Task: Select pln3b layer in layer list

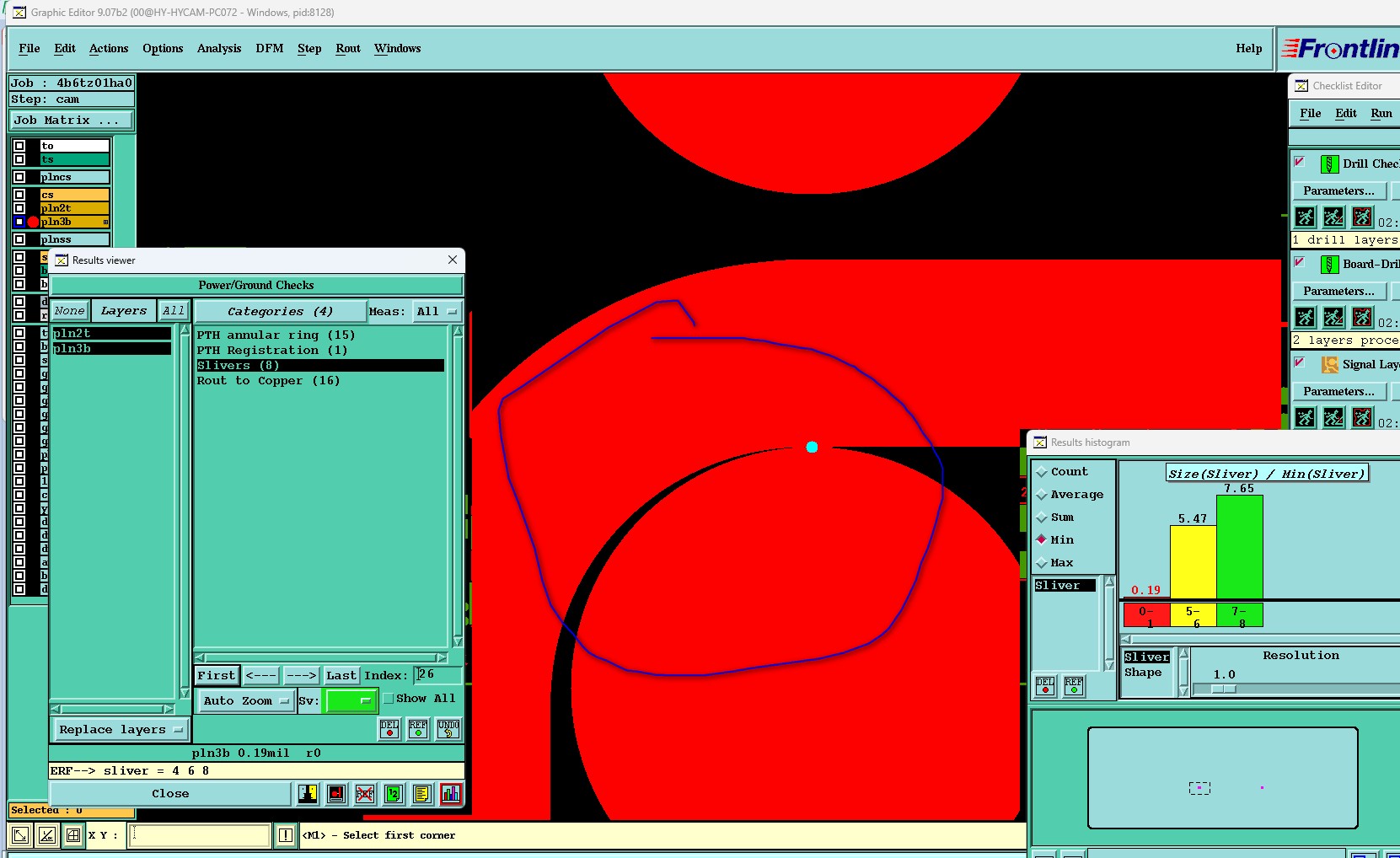Action: pos(111,349)
